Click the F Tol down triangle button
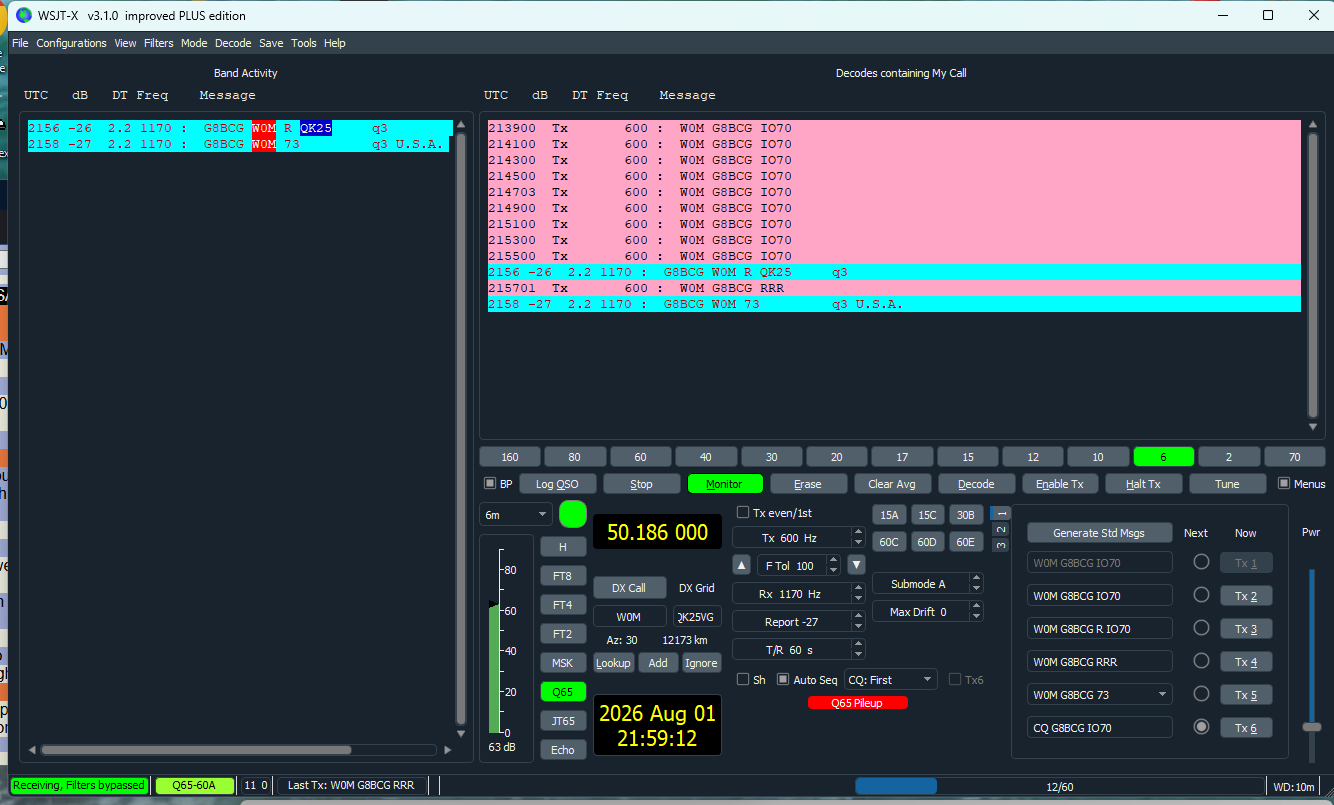Viewport: 1334px width, 805px height. click(856, 565)
